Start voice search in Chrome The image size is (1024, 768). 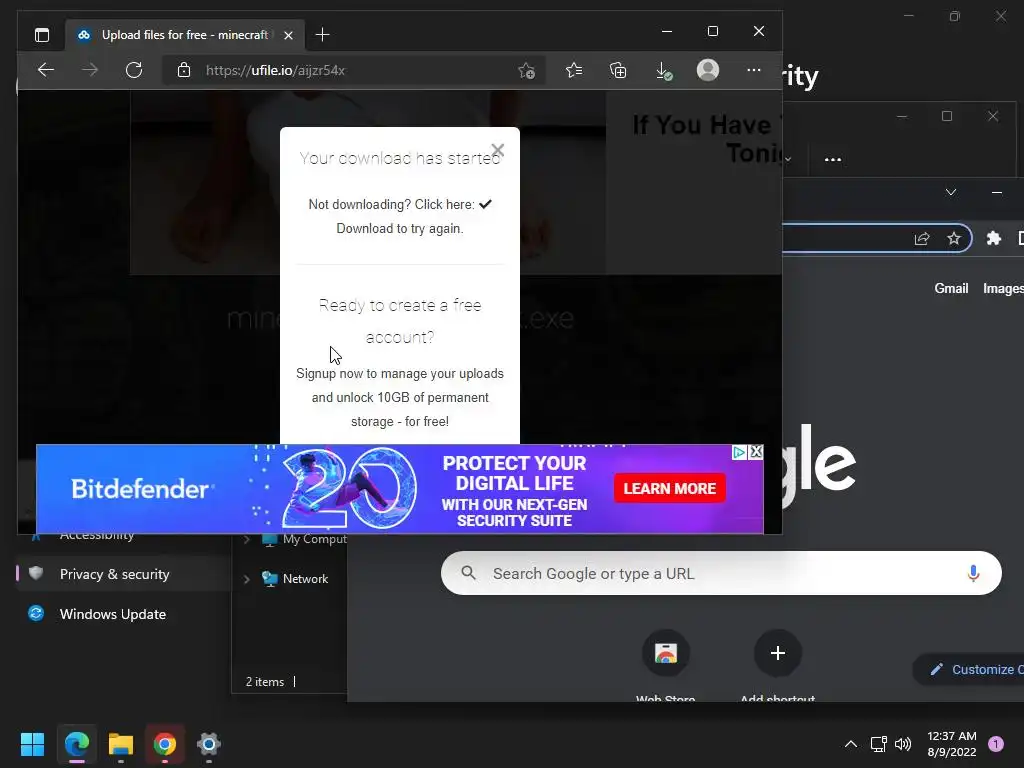pyautogui.click(x=973, y=573)
